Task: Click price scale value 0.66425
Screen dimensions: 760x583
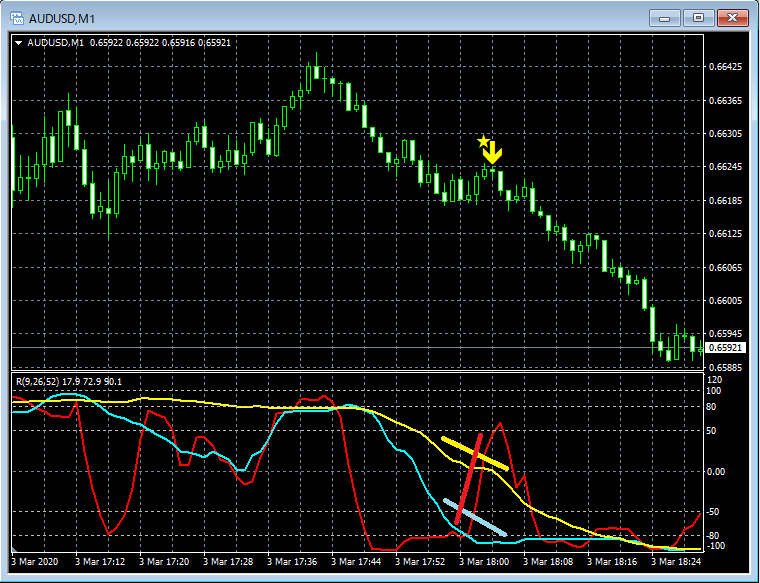Action: [725, 67]
